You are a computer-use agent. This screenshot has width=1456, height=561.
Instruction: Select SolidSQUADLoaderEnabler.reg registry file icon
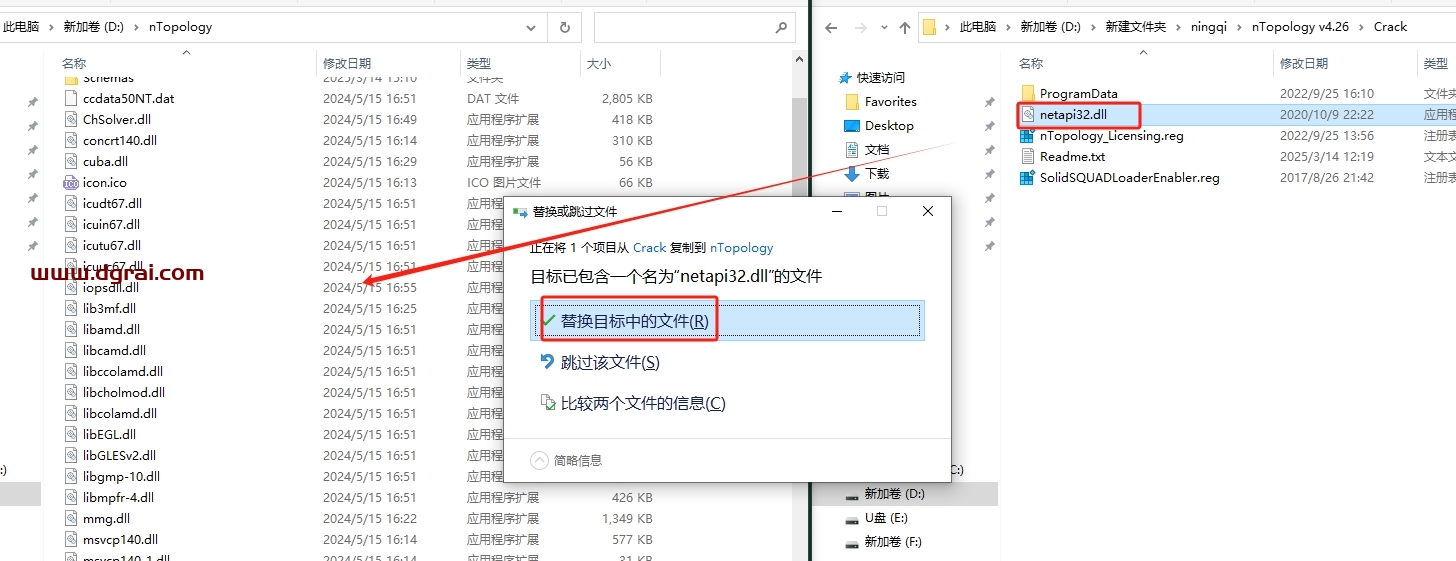[1028, 177]
